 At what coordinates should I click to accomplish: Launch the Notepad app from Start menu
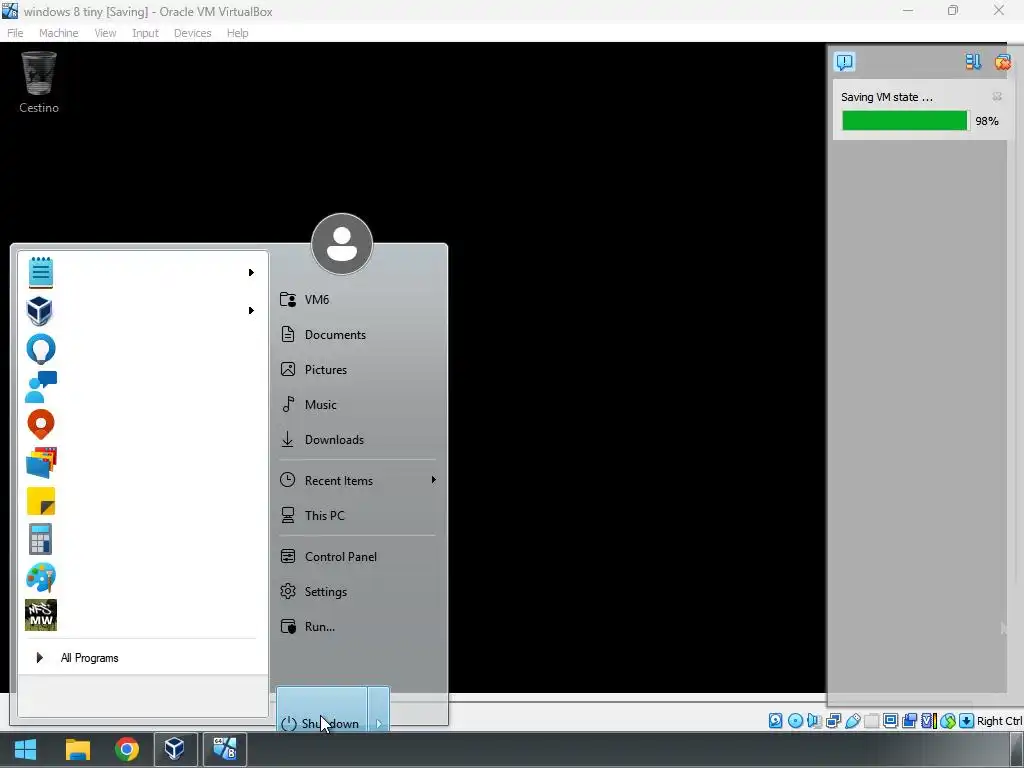pyautogui.click(x=41, y=272)
